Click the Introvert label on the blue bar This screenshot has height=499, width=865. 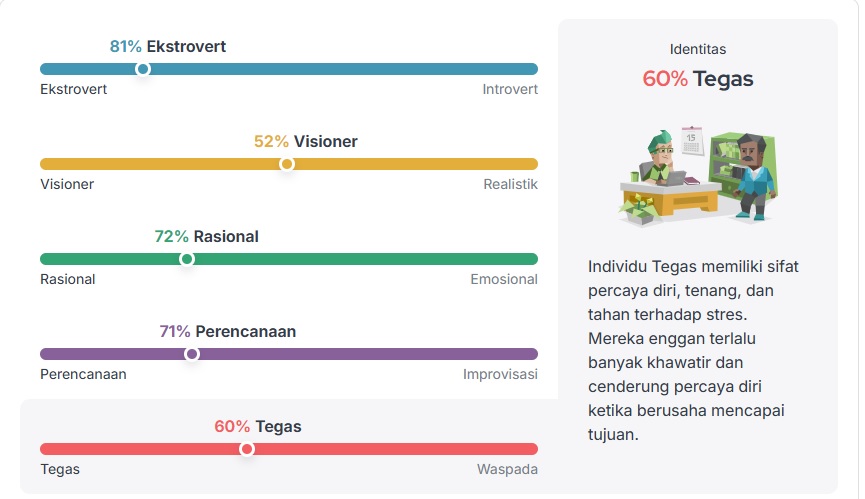(x=510, y=89)
